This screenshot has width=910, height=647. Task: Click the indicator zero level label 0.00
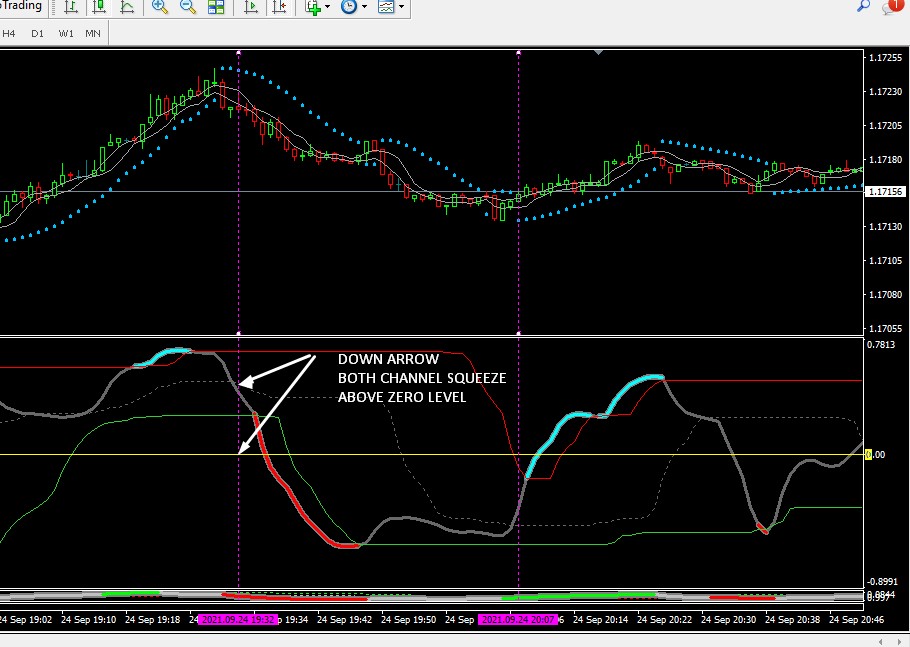click(875, 454)
